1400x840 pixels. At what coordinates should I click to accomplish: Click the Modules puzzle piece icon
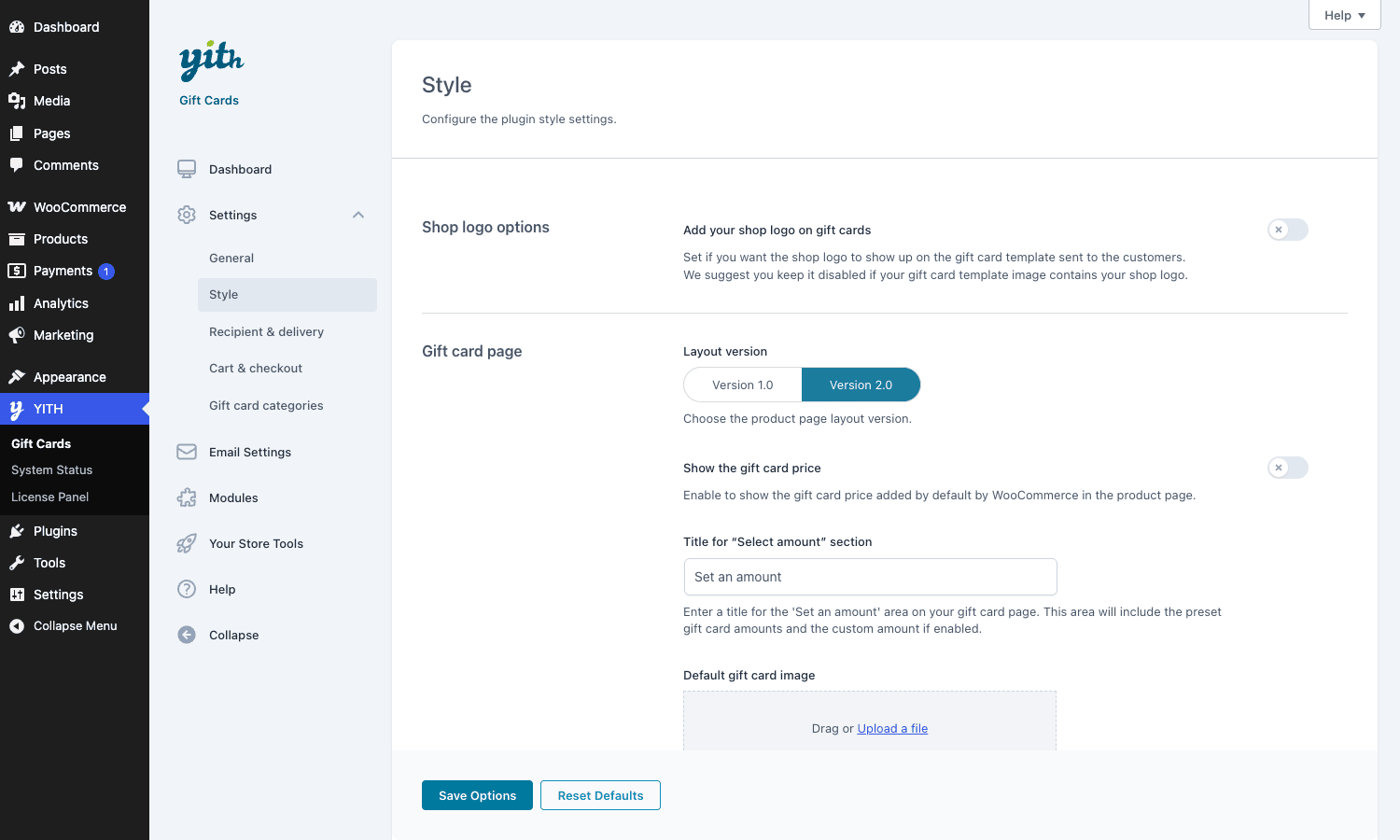click(x=187, y=497)
